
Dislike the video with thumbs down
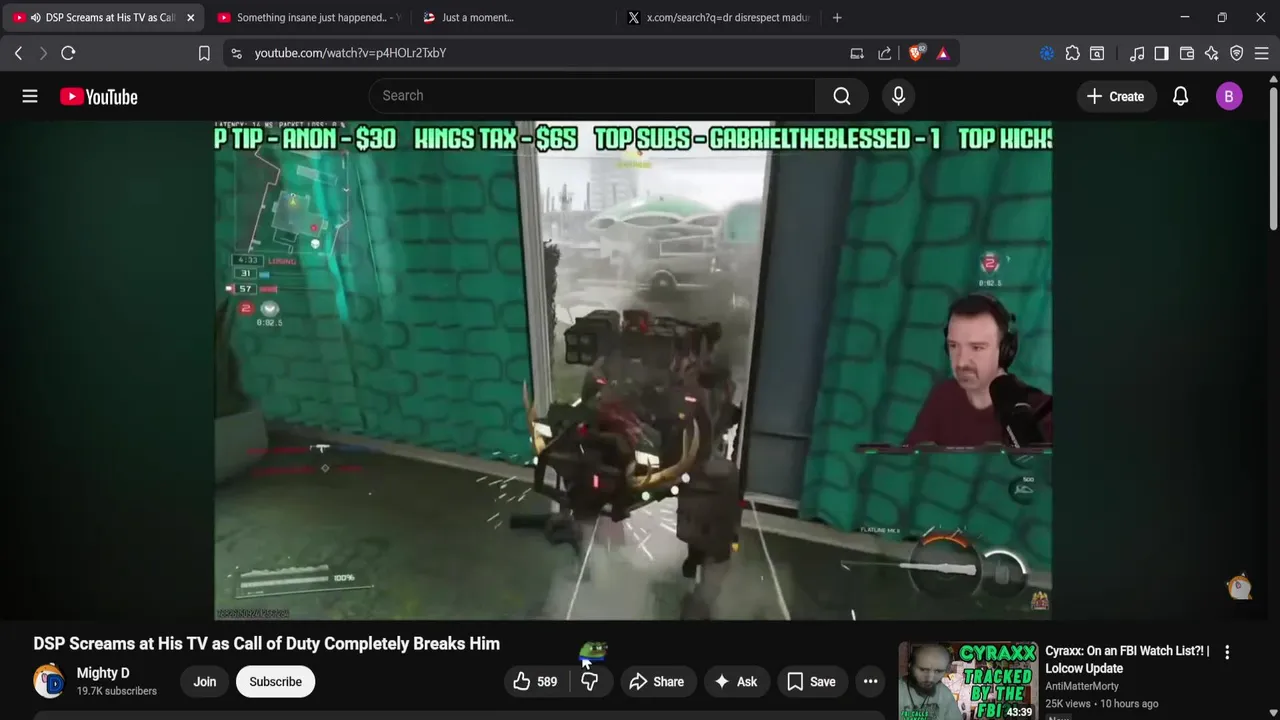590,682
